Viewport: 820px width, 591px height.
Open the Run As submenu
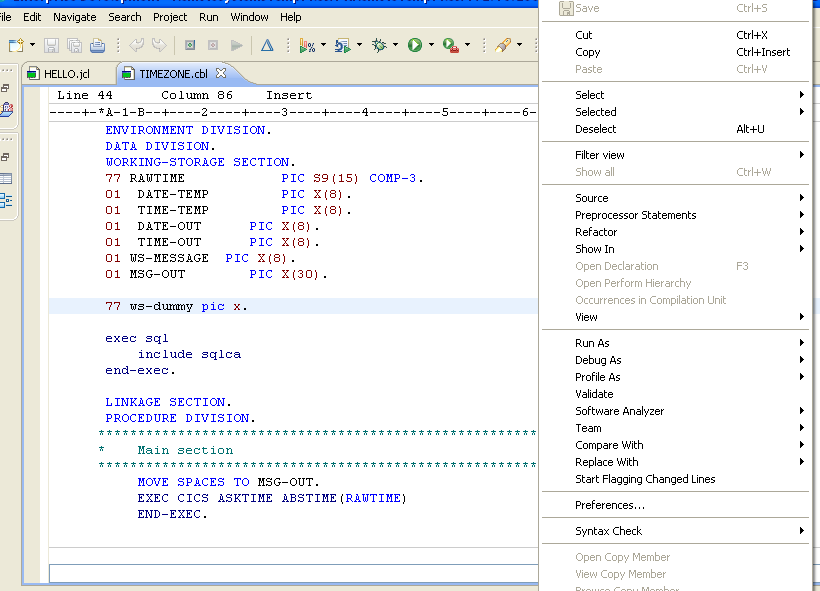(676, 343)
